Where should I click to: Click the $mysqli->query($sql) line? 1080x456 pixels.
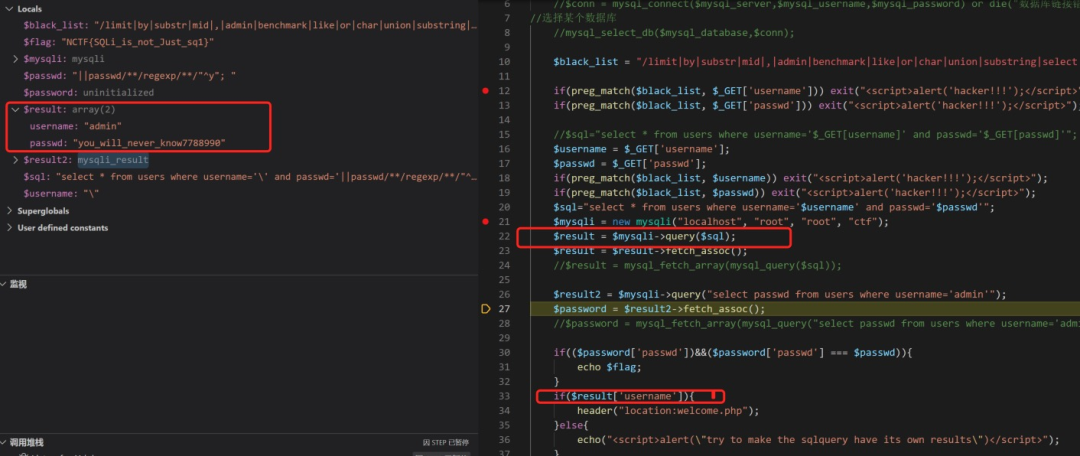click(x=645, y=236)
